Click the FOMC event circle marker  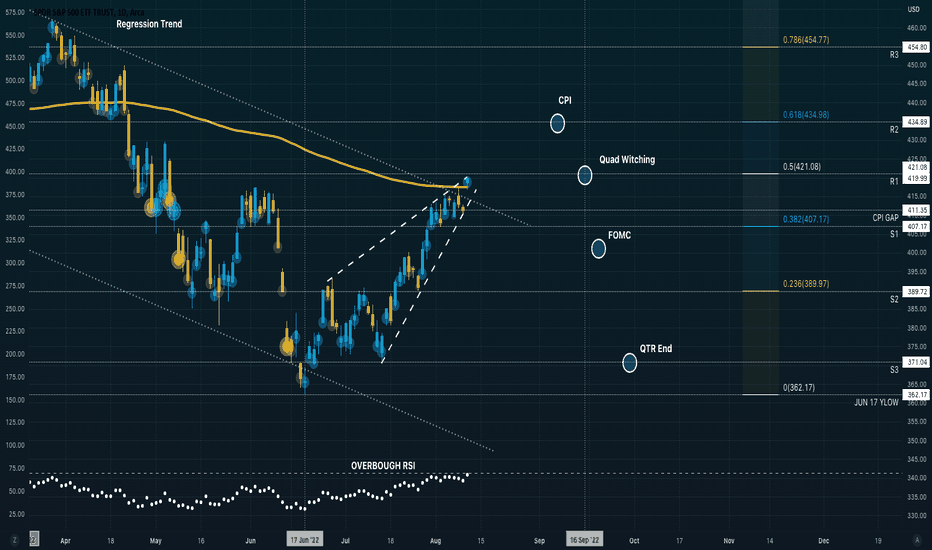599,249
